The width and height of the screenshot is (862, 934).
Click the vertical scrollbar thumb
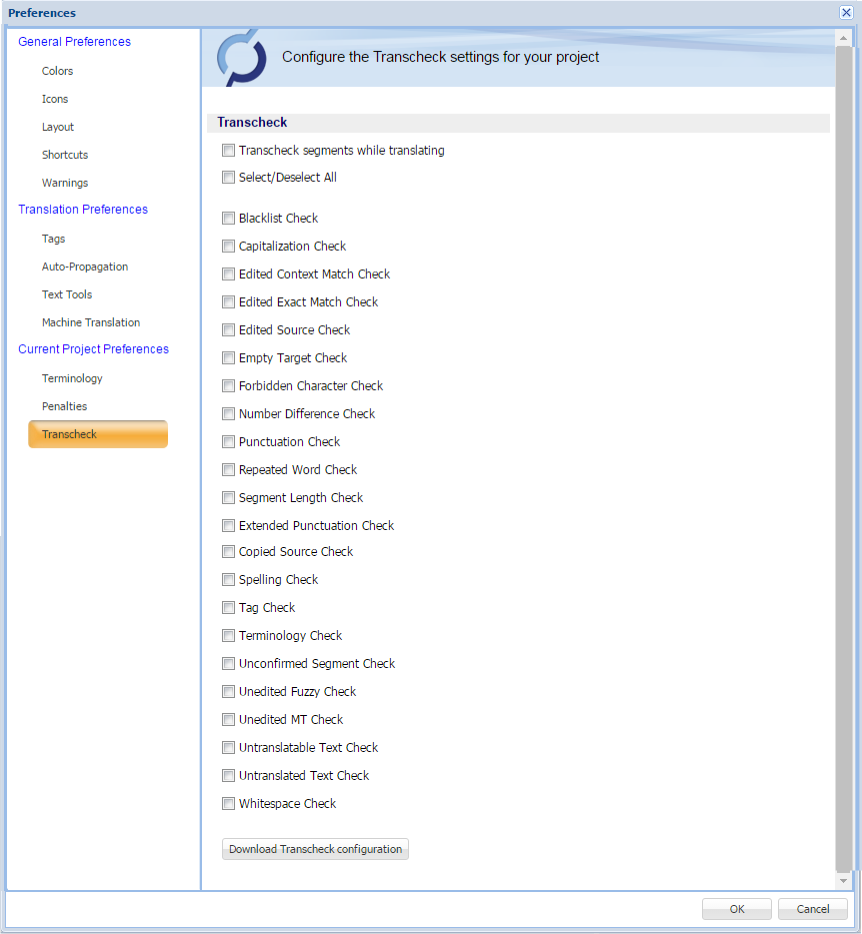coord(843,459)
